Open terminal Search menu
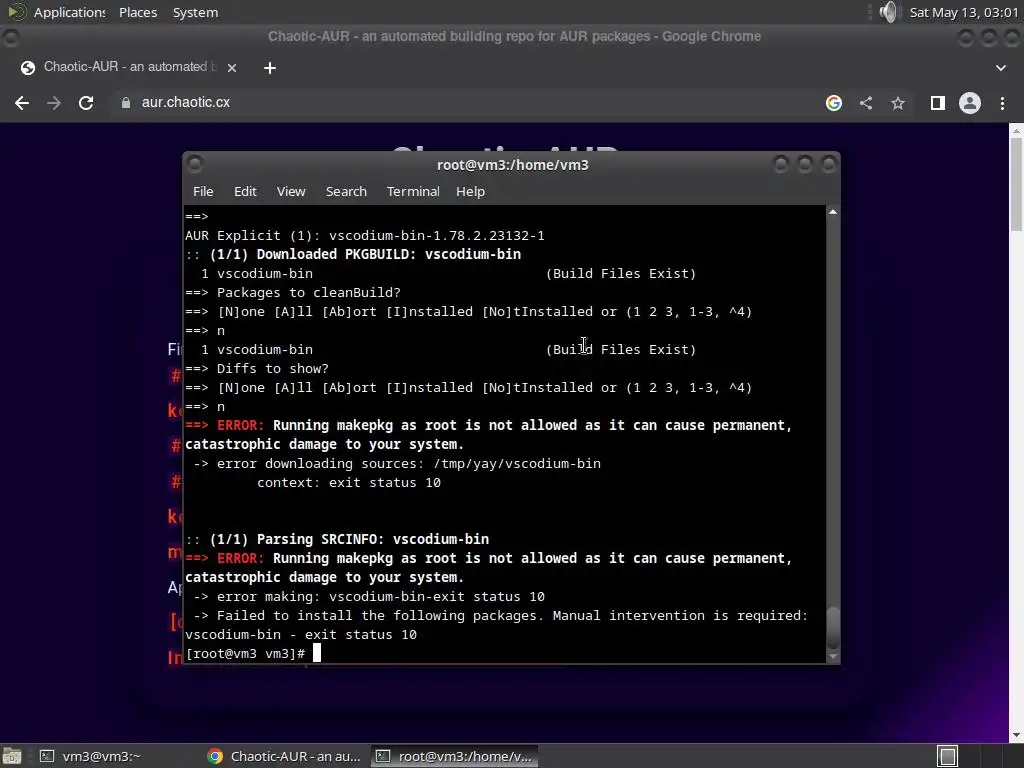 (346, 191)
